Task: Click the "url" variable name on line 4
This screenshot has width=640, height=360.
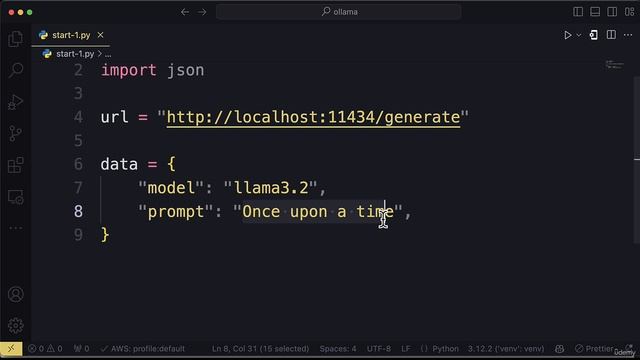Action: point(114,117)
